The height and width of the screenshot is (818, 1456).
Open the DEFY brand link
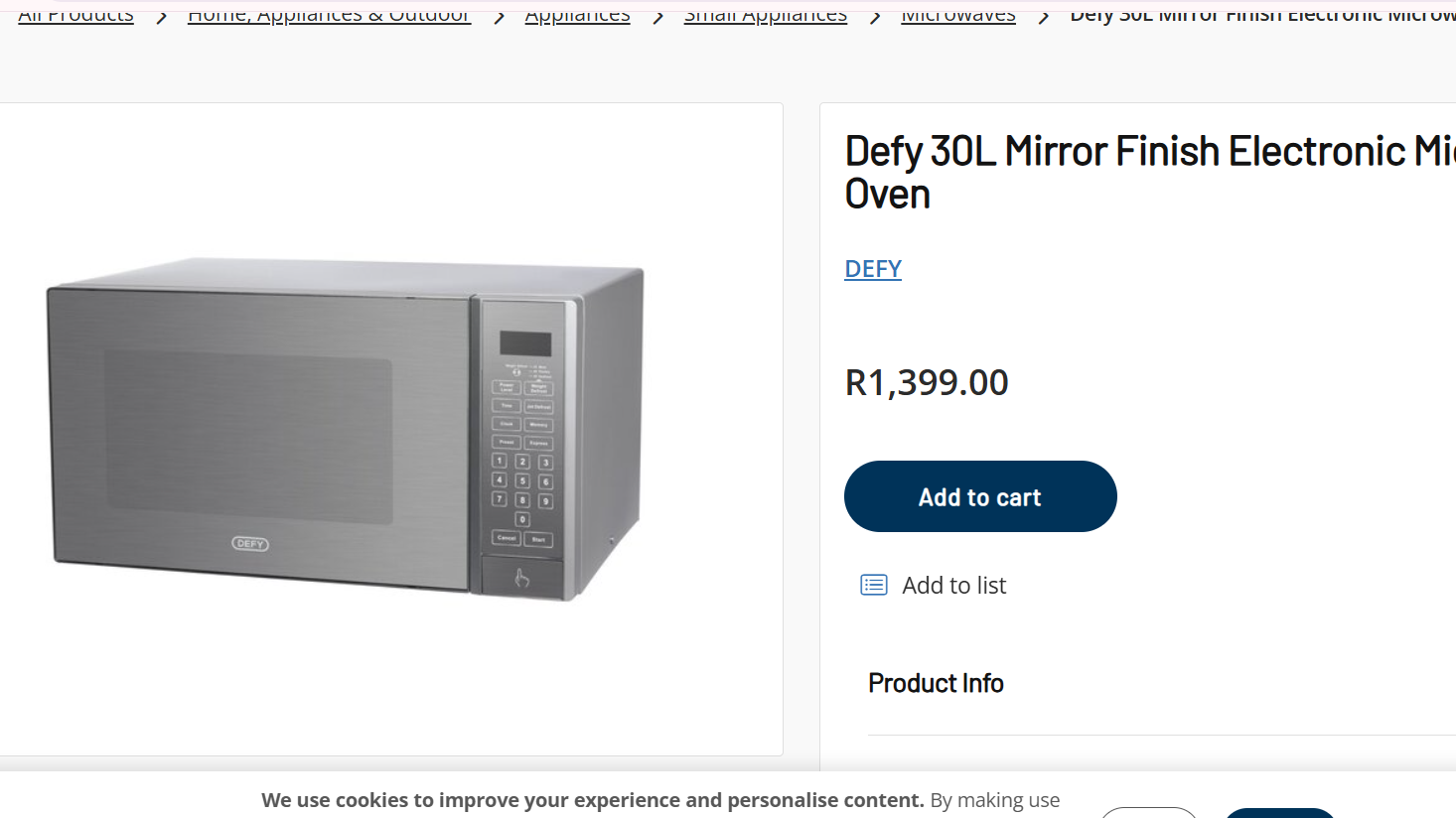[873, 269]
